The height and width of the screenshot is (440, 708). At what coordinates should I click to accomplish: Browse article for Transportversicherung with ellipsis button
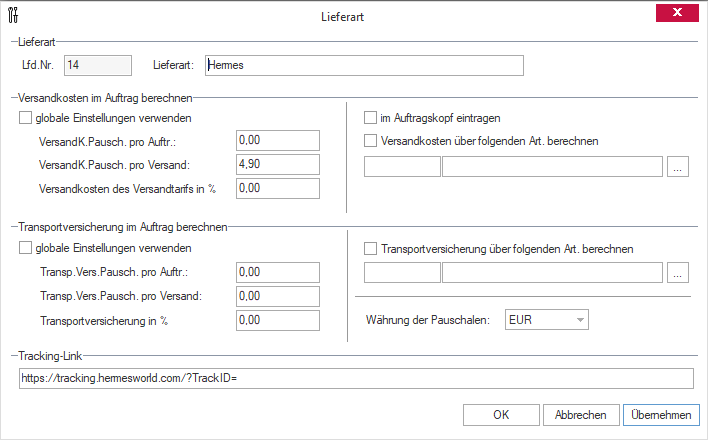point(678,272)
